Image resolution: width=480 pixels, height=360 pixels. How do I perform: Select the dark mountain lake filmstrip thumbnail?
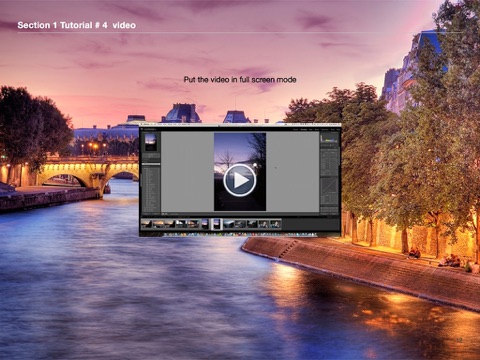click(x=228, y=224)
